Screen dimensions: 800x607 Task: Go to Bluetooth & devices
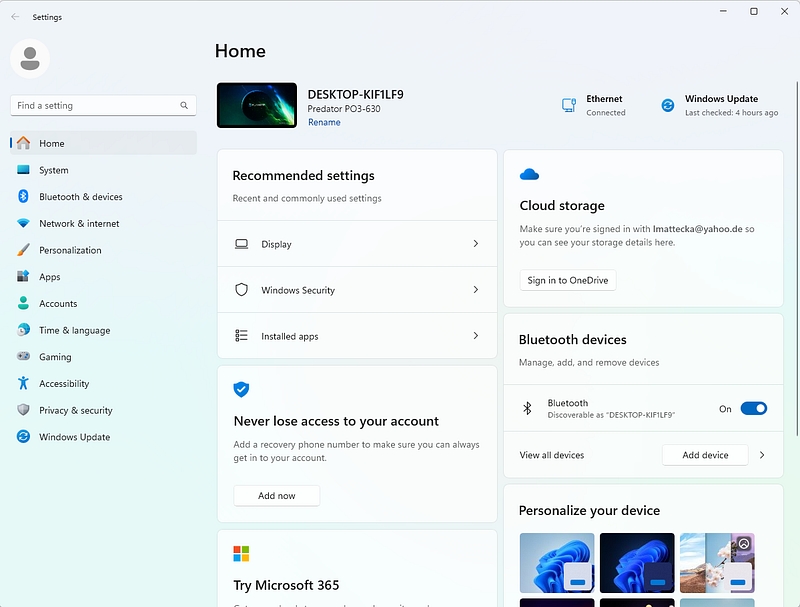pos(104,196)
